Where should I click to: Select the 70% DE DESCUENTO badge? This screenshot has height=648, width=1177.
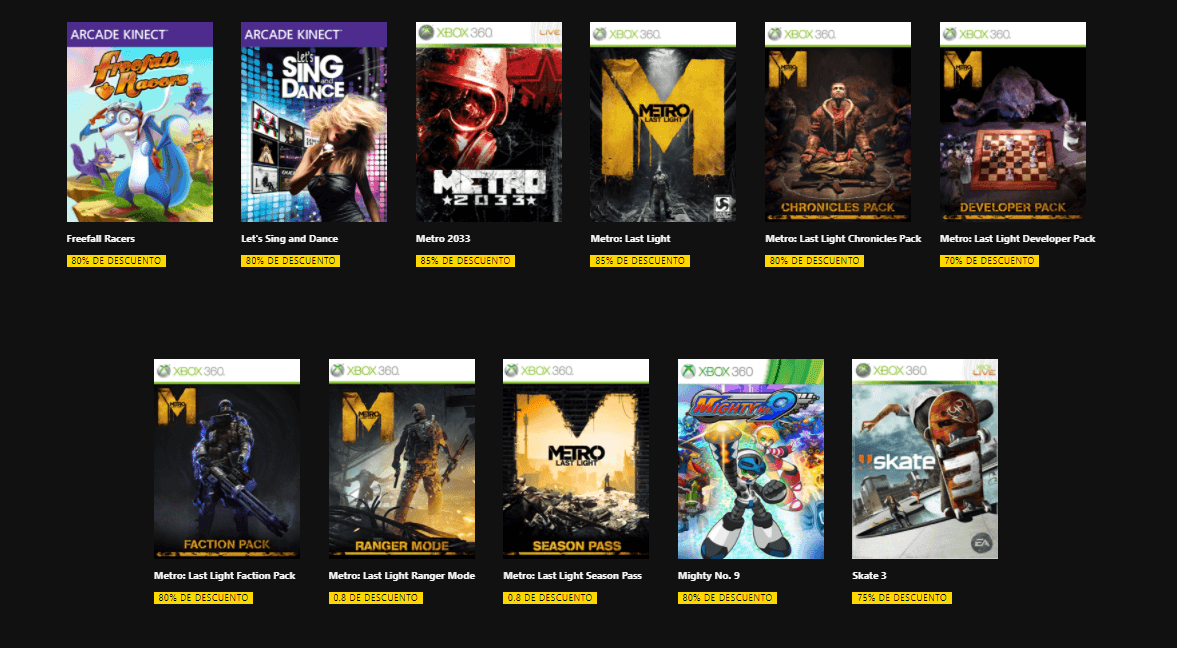(x=989, y=261)
